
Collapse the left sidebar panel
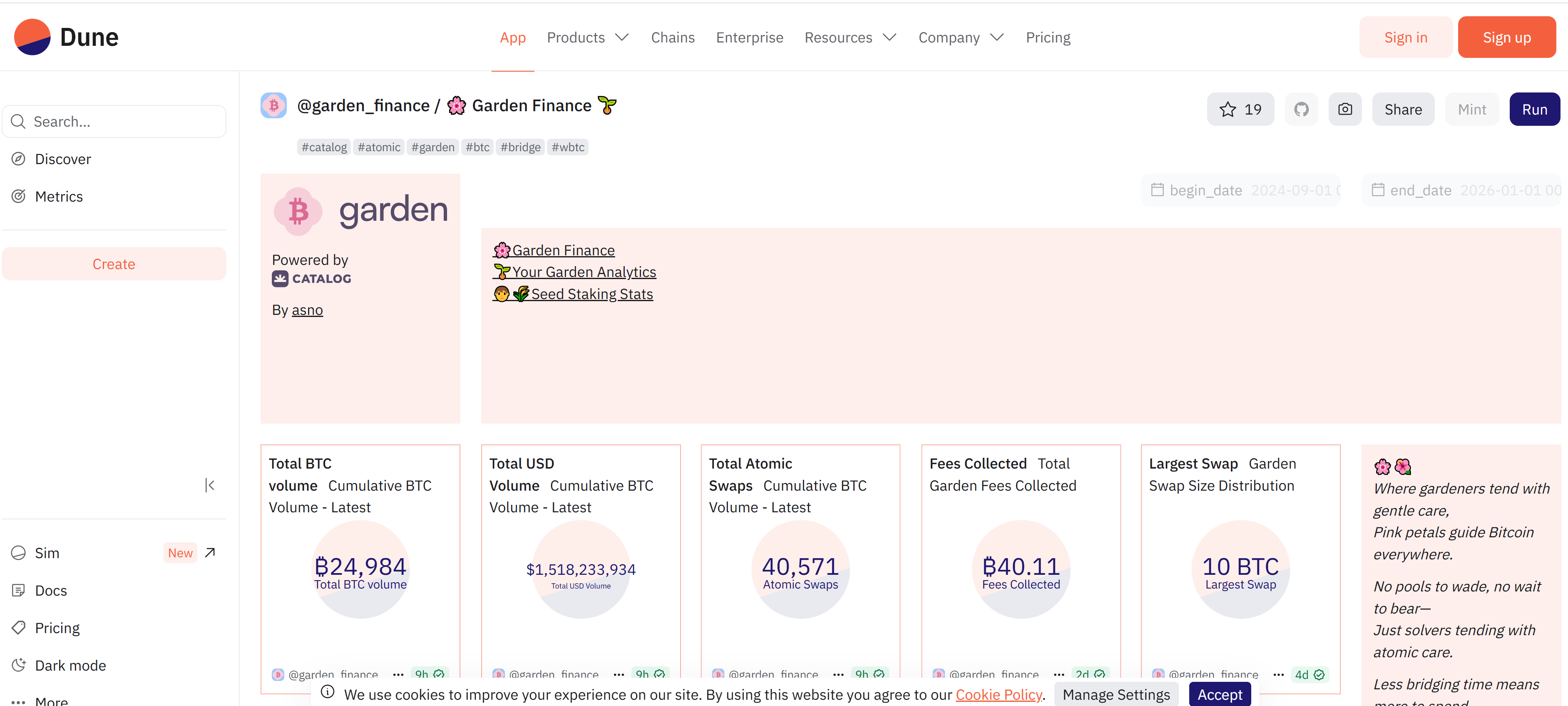click(x=209, y=485)
